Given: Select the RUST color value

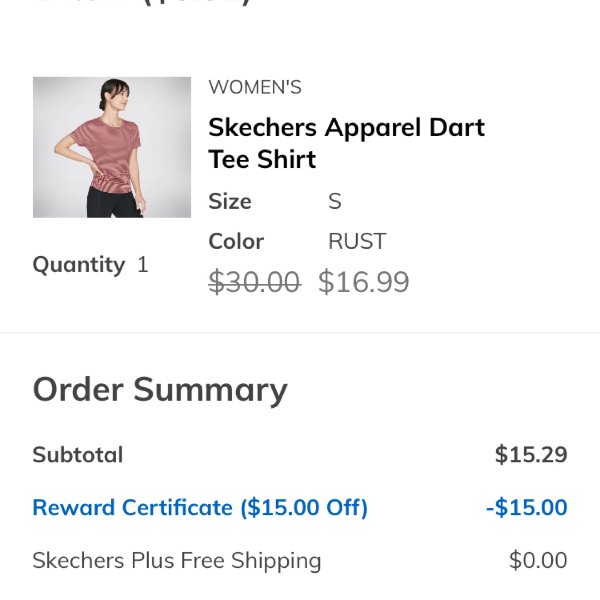Looking at the screenshot, I should [357, 241].
